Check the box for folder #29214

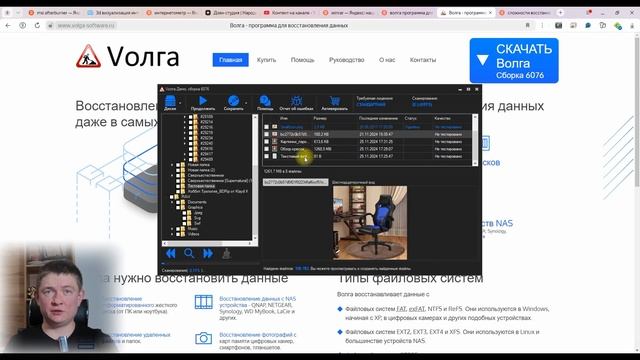point(190,122)
